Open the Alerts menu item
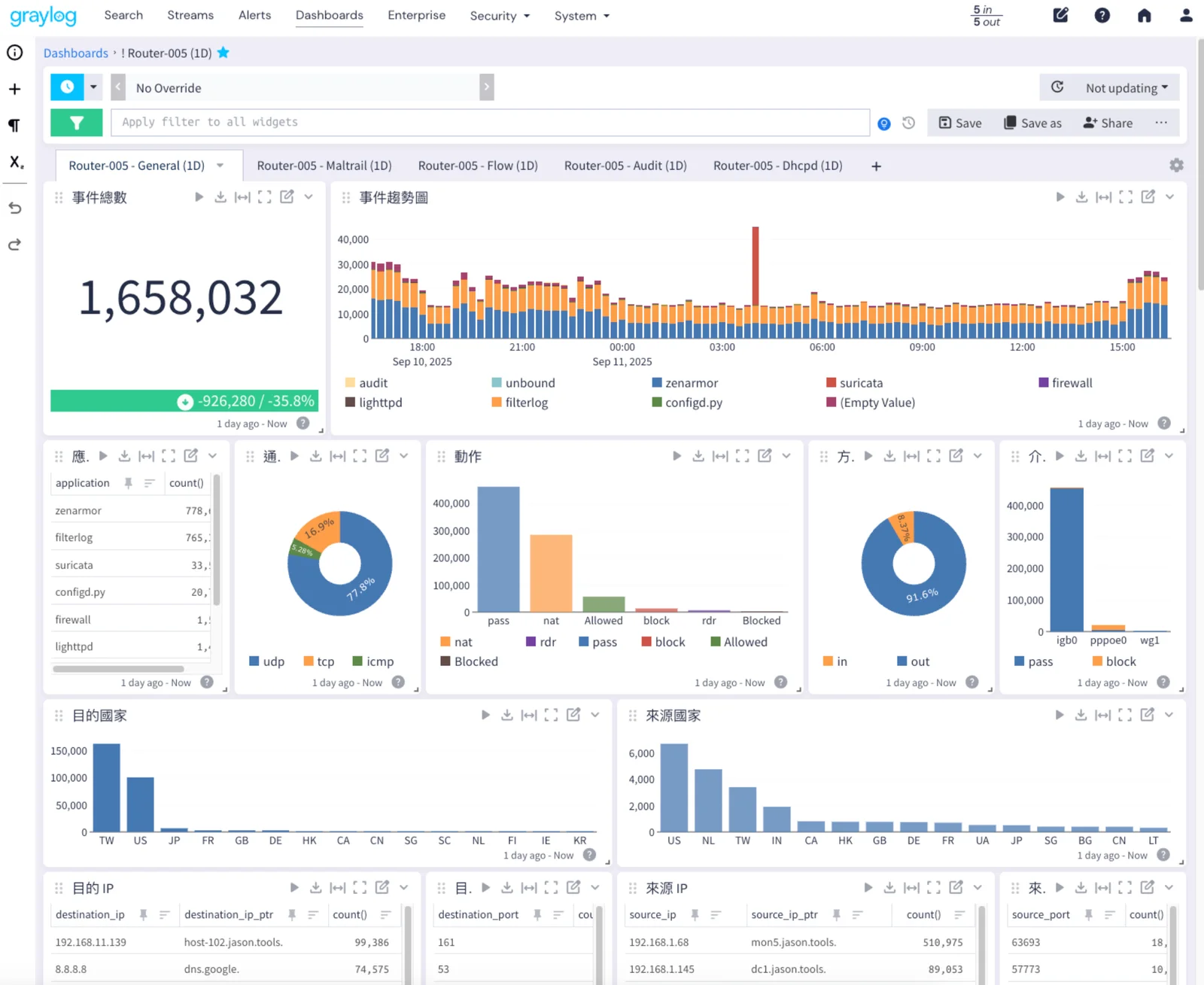This screenshot has height=985, width=1204. (x=255, y=15)
